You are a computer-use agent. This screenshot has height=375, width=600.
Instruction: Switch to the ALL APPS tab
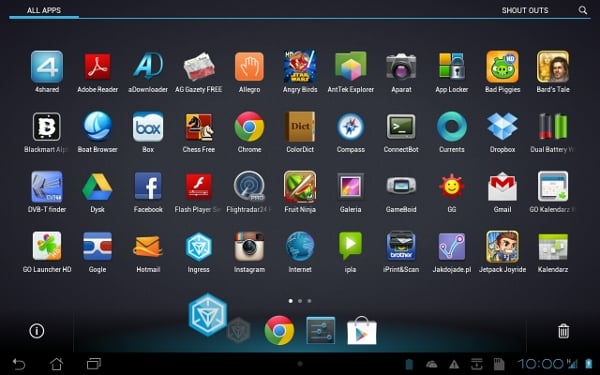coord(44,10)
